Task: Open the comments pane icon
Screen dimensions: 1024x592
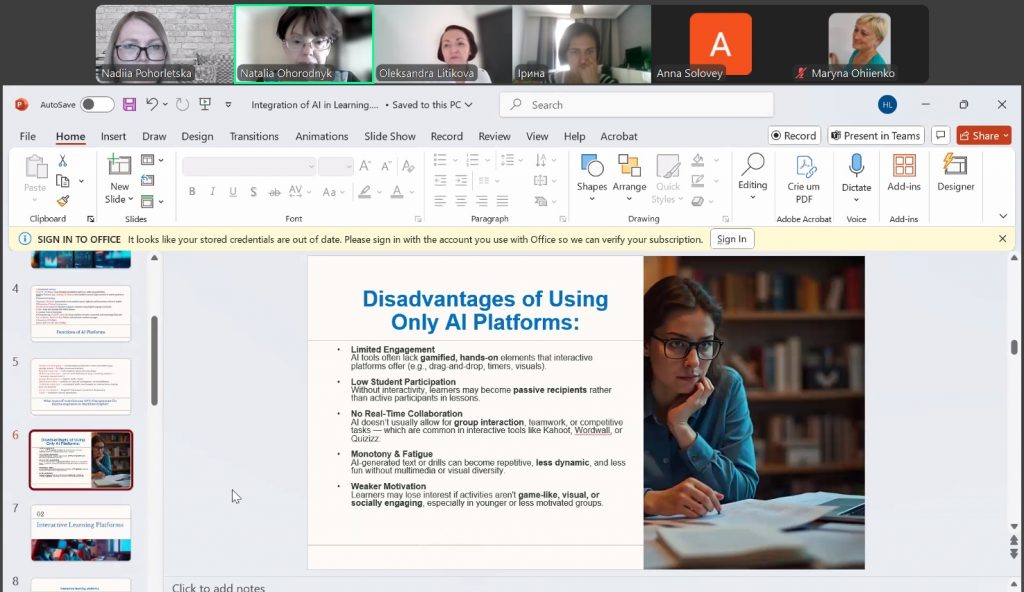Action: pyautogui.click(x=940, y=135)
